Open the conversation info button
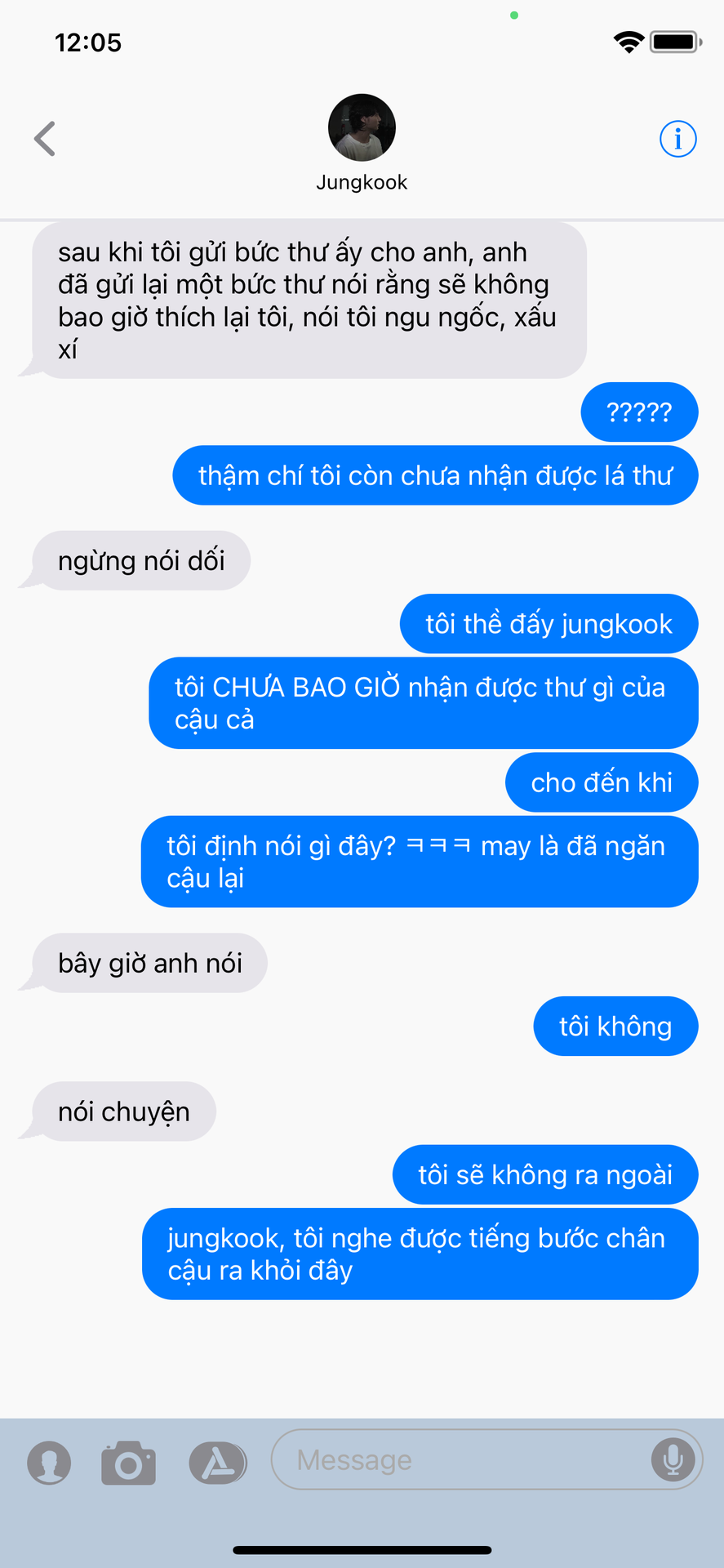The height and width of the screenshot is (1568, 724). point(677,139)
